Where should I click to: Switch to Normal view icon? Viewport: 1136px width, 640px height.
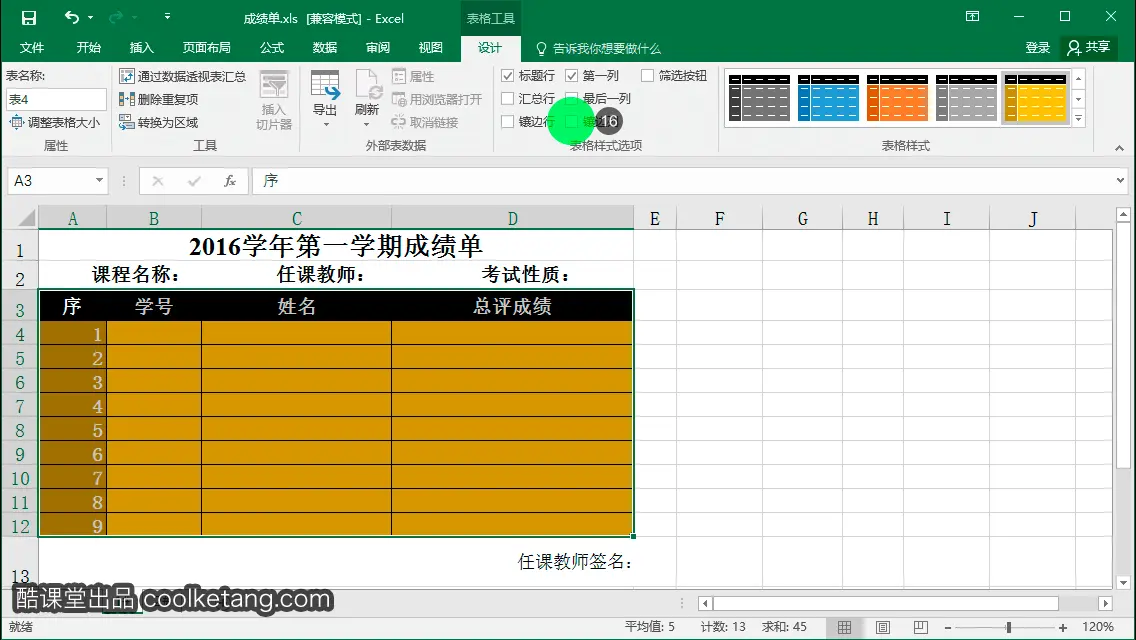(x=844, y=627)
